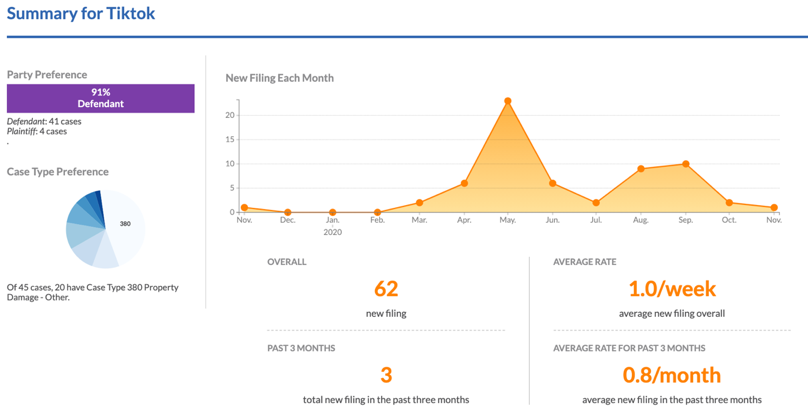Click the Summary for Tiktok heading
The image size is (808, 418).
[x=81, y=13]
